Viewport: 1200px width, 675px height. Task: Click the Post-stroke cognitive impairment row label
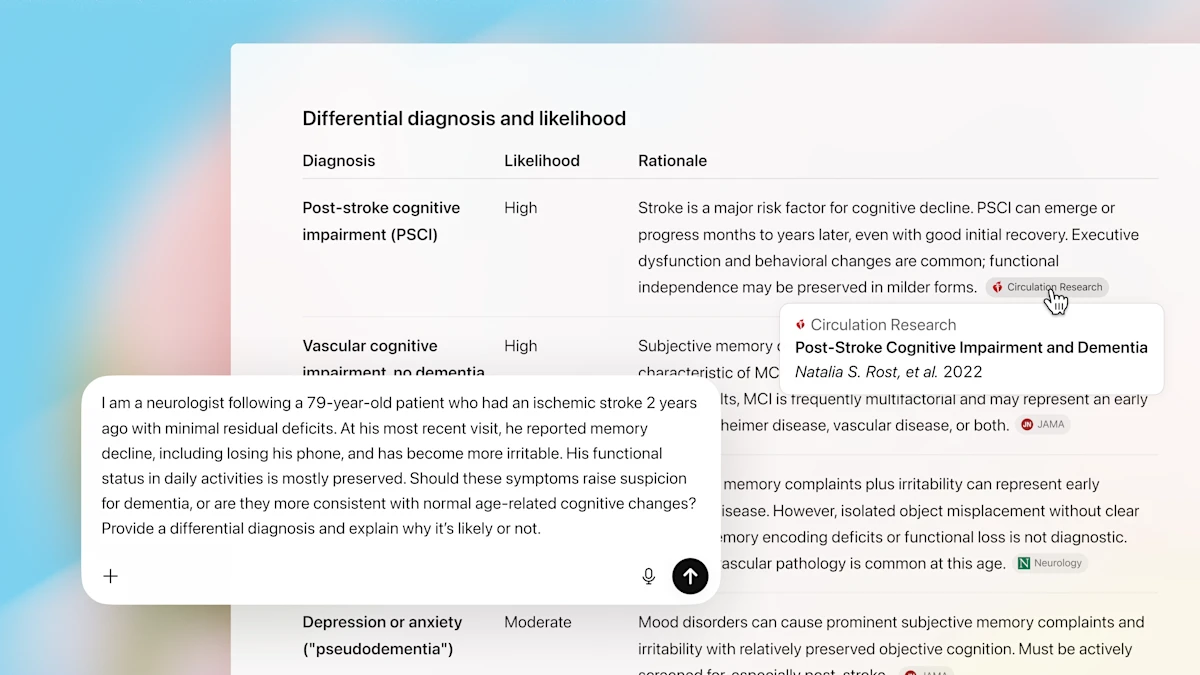coord(381,221)
